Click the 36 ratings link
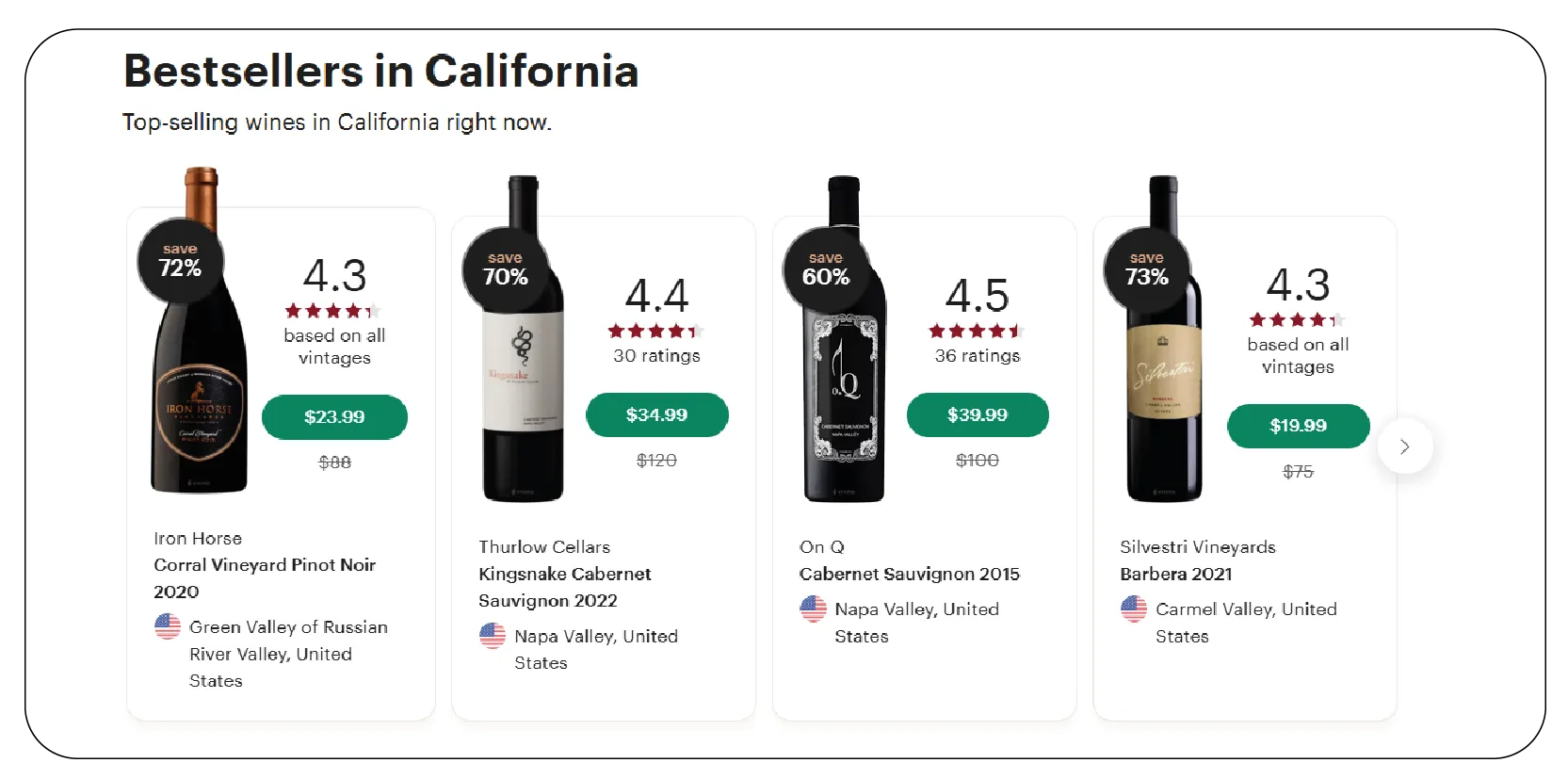 [x=977, y=356]
